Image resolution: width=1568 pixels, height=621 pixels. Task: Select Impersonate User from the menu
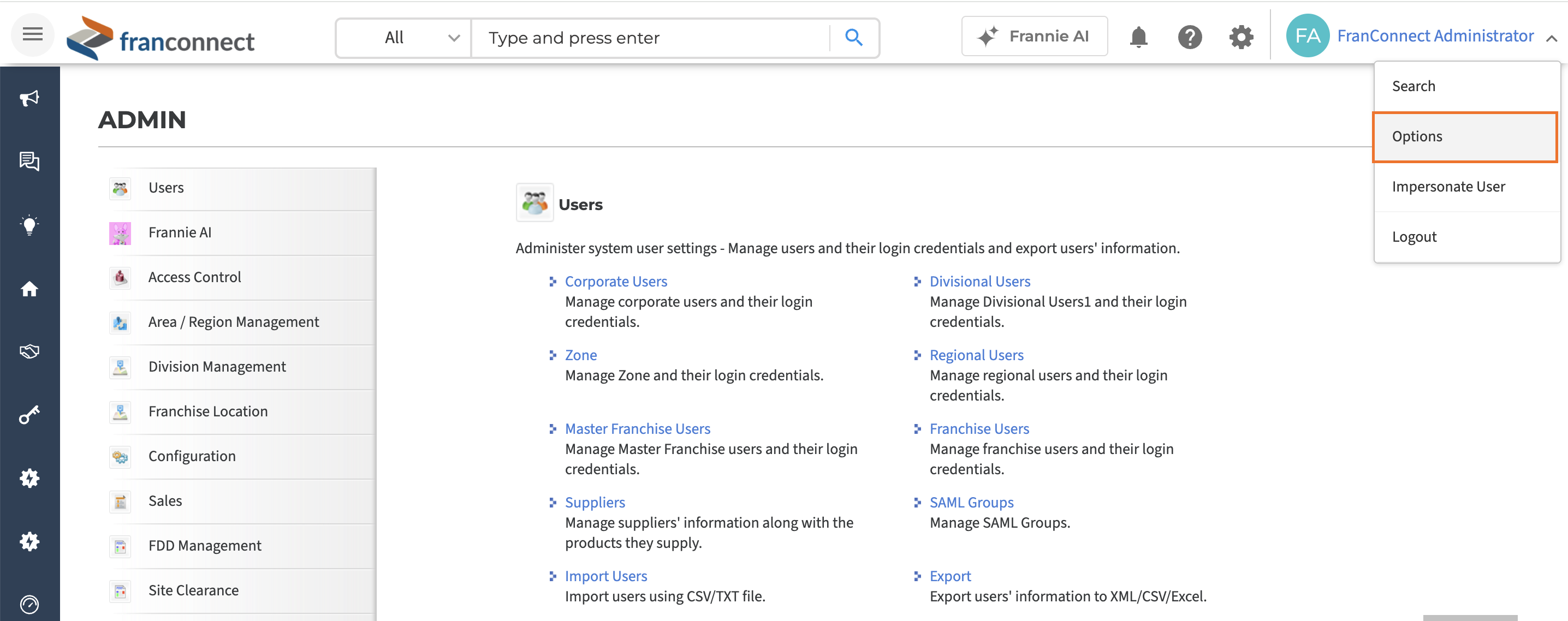tap(1466, 187)
